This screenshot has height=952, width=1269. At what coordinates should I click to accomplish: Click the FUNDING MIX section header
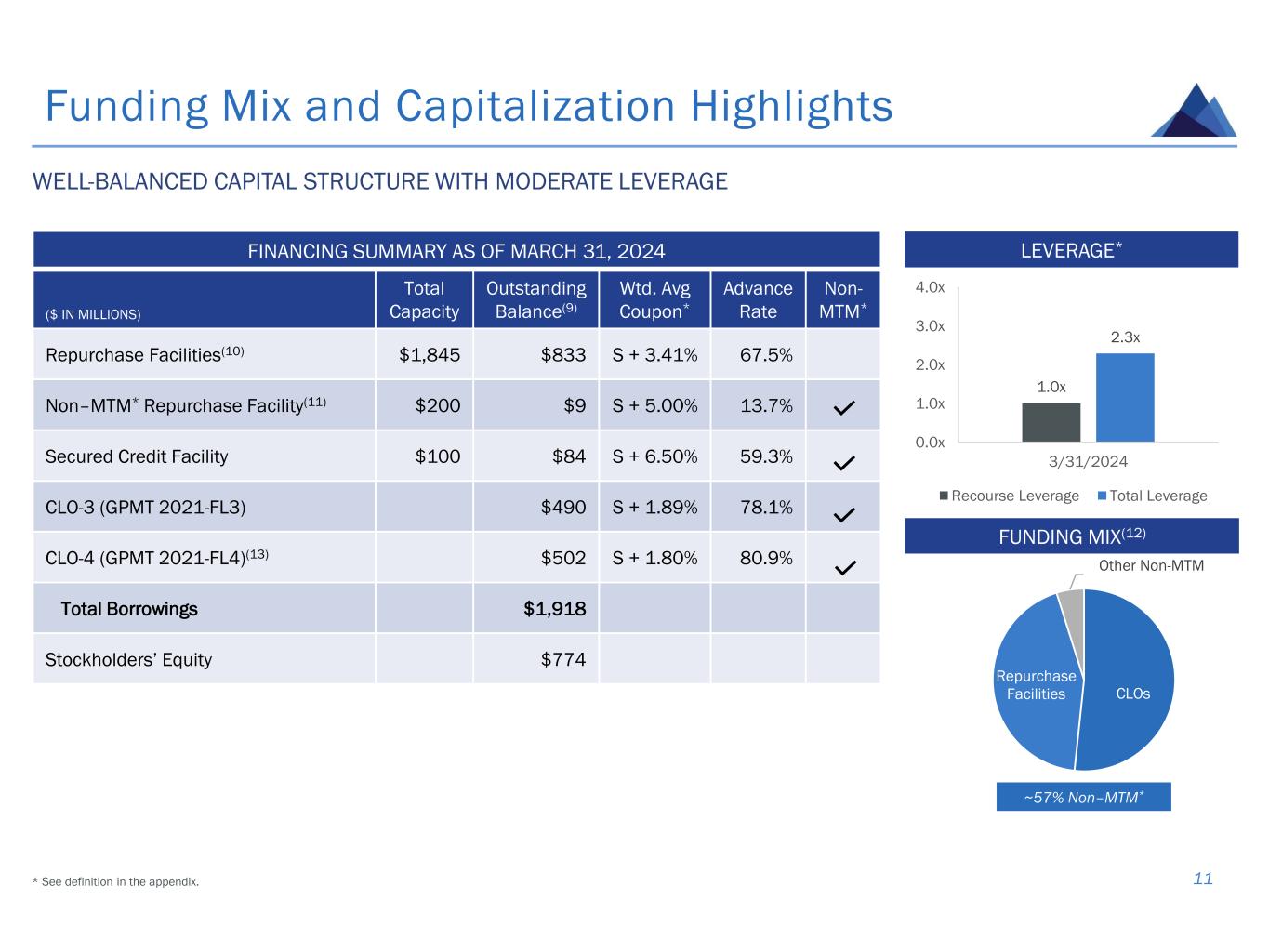point(1071,536)
